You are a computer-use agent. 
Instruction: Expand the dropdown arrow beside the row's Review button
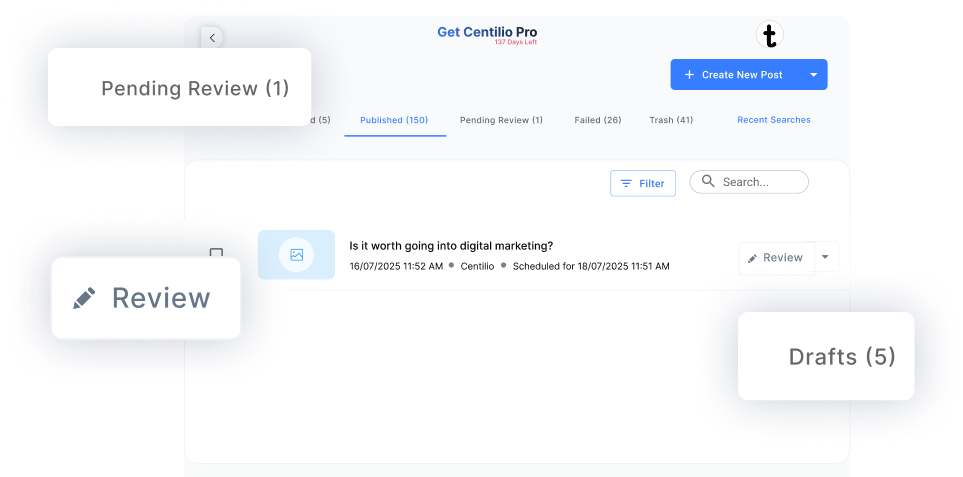pos(825,257)
